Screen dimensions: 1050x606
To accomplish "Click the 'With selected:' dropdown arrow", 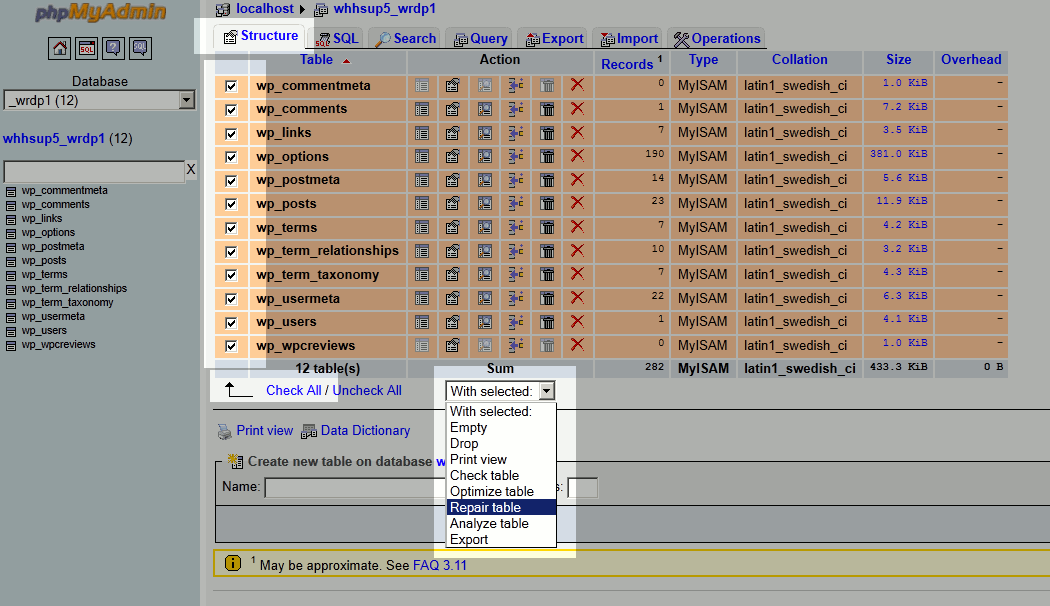I will click(546, 391).
